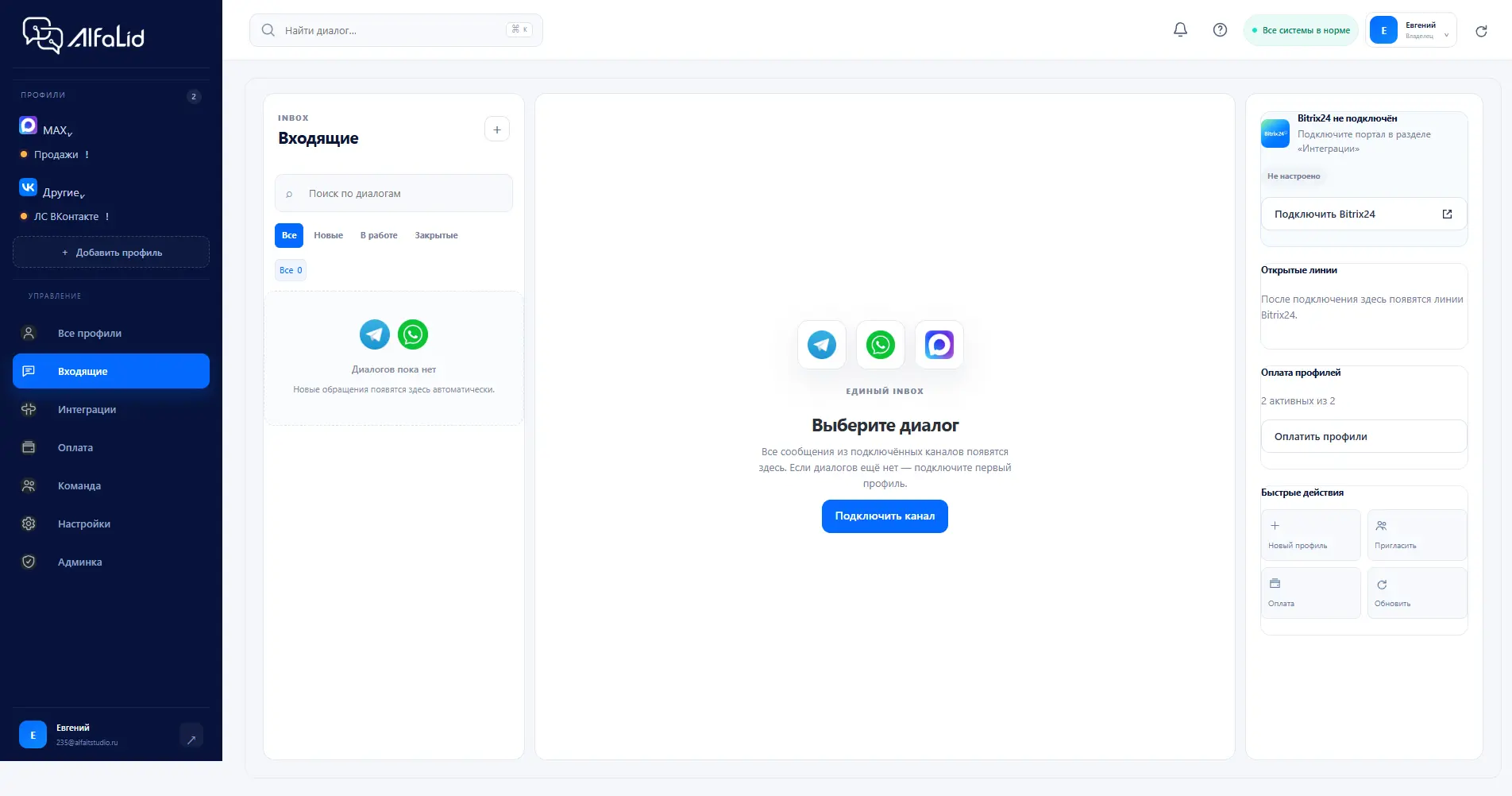
Task: Click the search magnifier in Найти диалог
Action: pos(268,30)
